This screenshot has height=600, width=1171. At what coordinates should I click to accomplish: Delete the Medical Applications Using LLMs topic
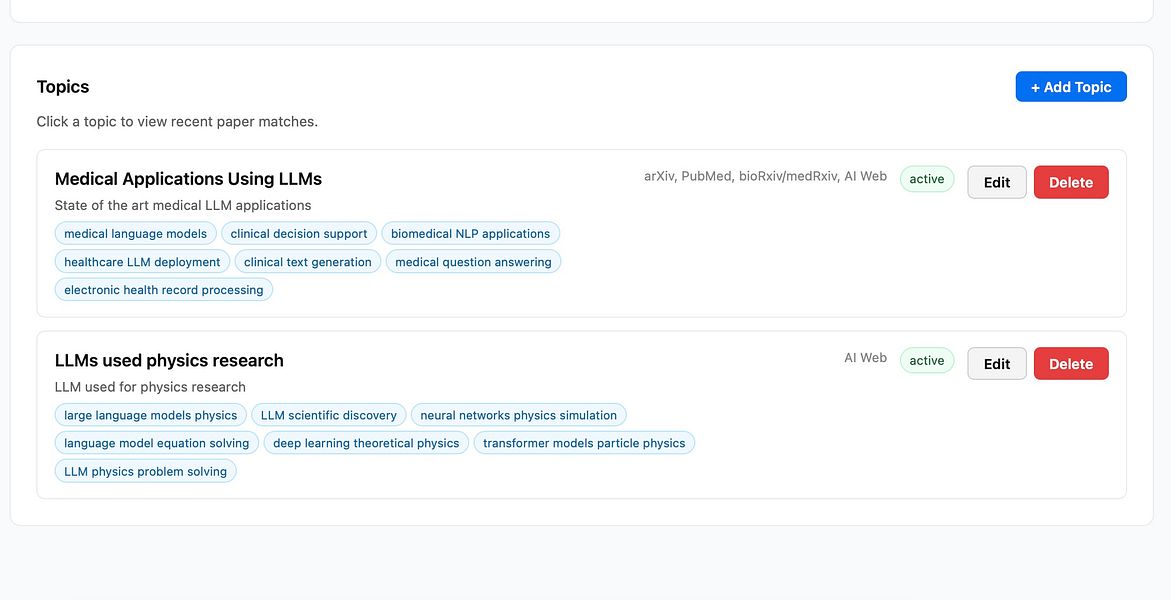(1071, 182)
